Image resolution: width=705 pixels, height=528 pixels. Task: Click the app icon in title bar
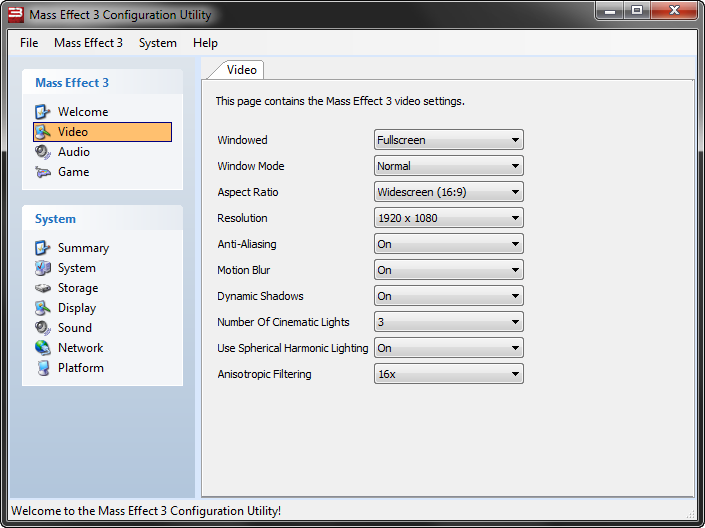pos(16,14)
